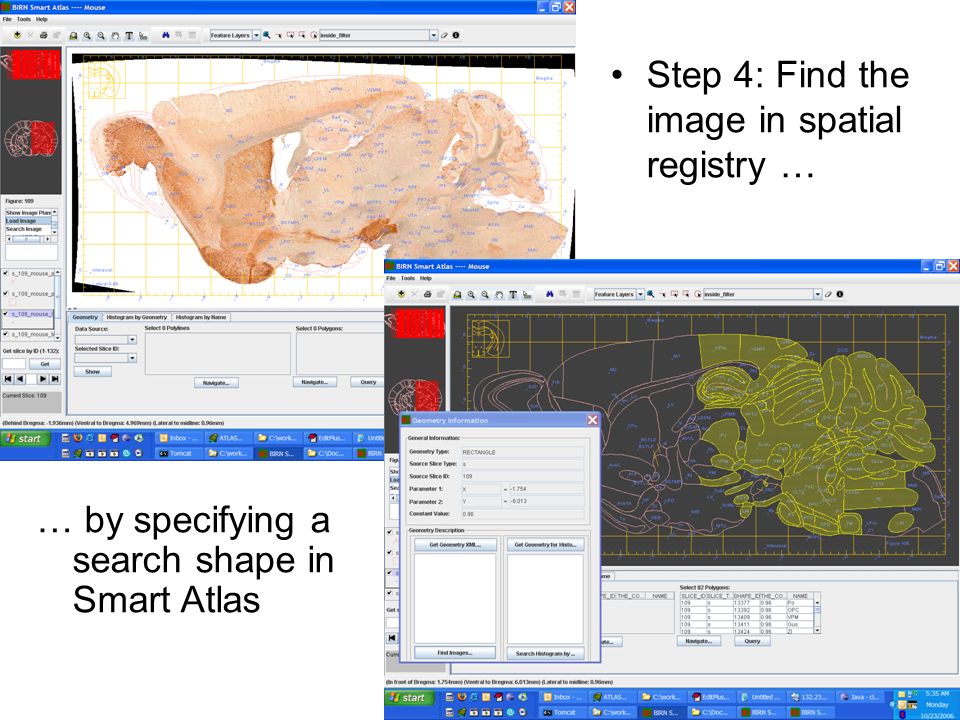Click Search Histogram by button
The width and height of the screenshot is (960, 720).
[545, 653]
